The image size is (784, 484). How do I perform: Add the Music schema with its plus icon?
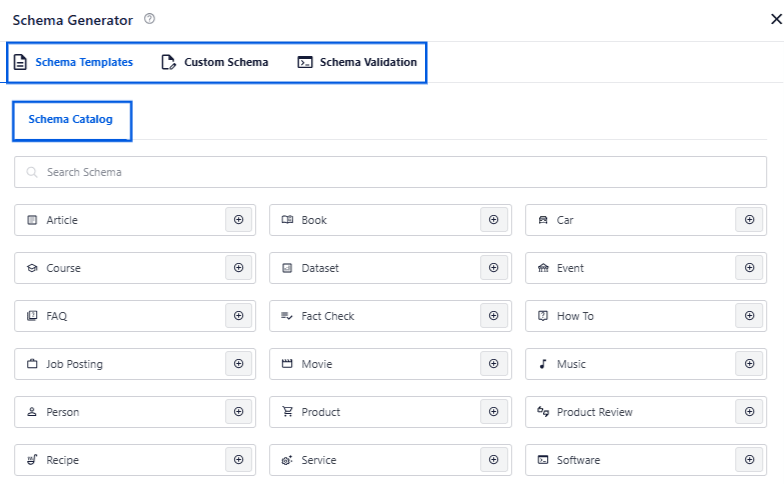pos(749,364)
